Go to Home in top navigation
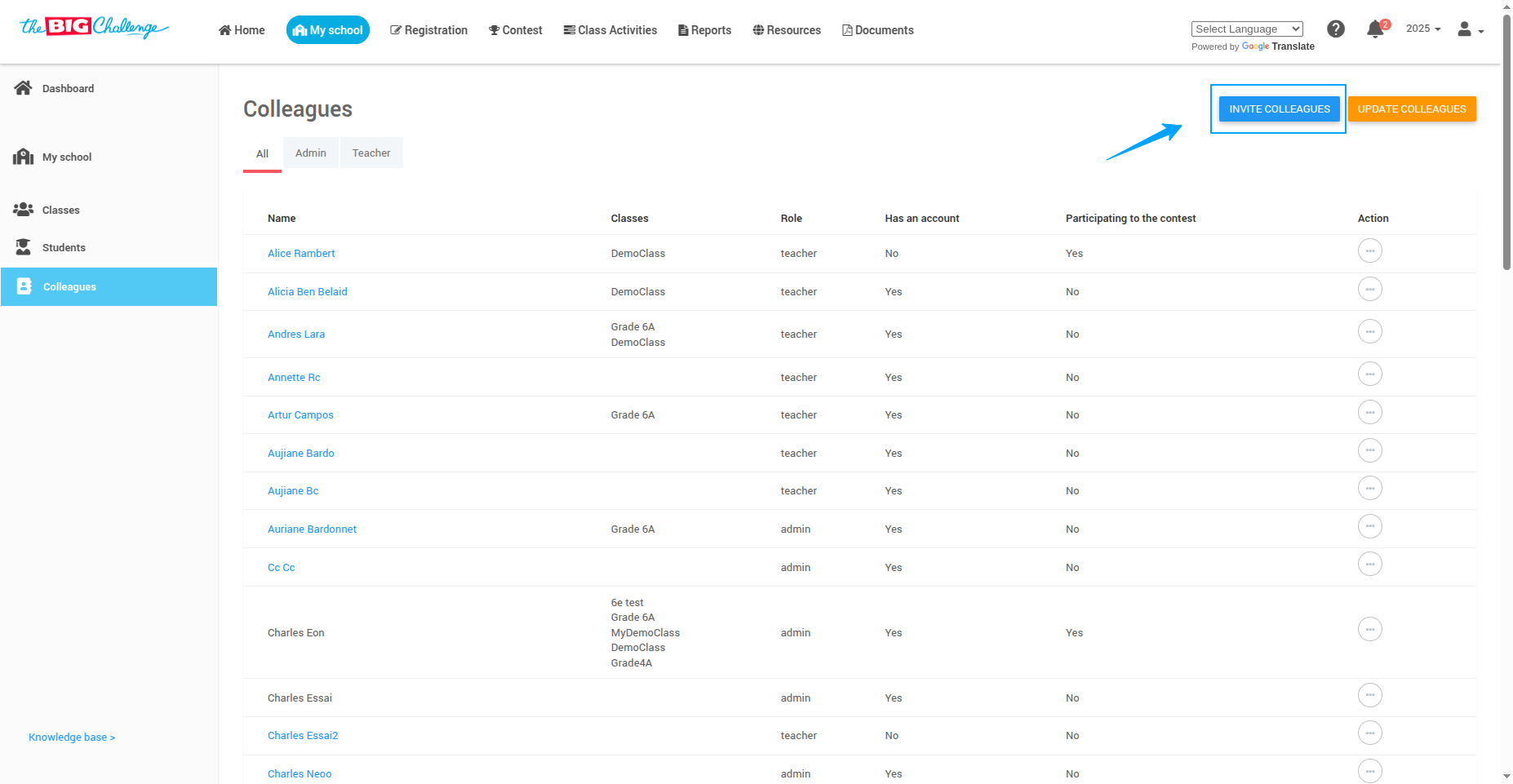 242,30
